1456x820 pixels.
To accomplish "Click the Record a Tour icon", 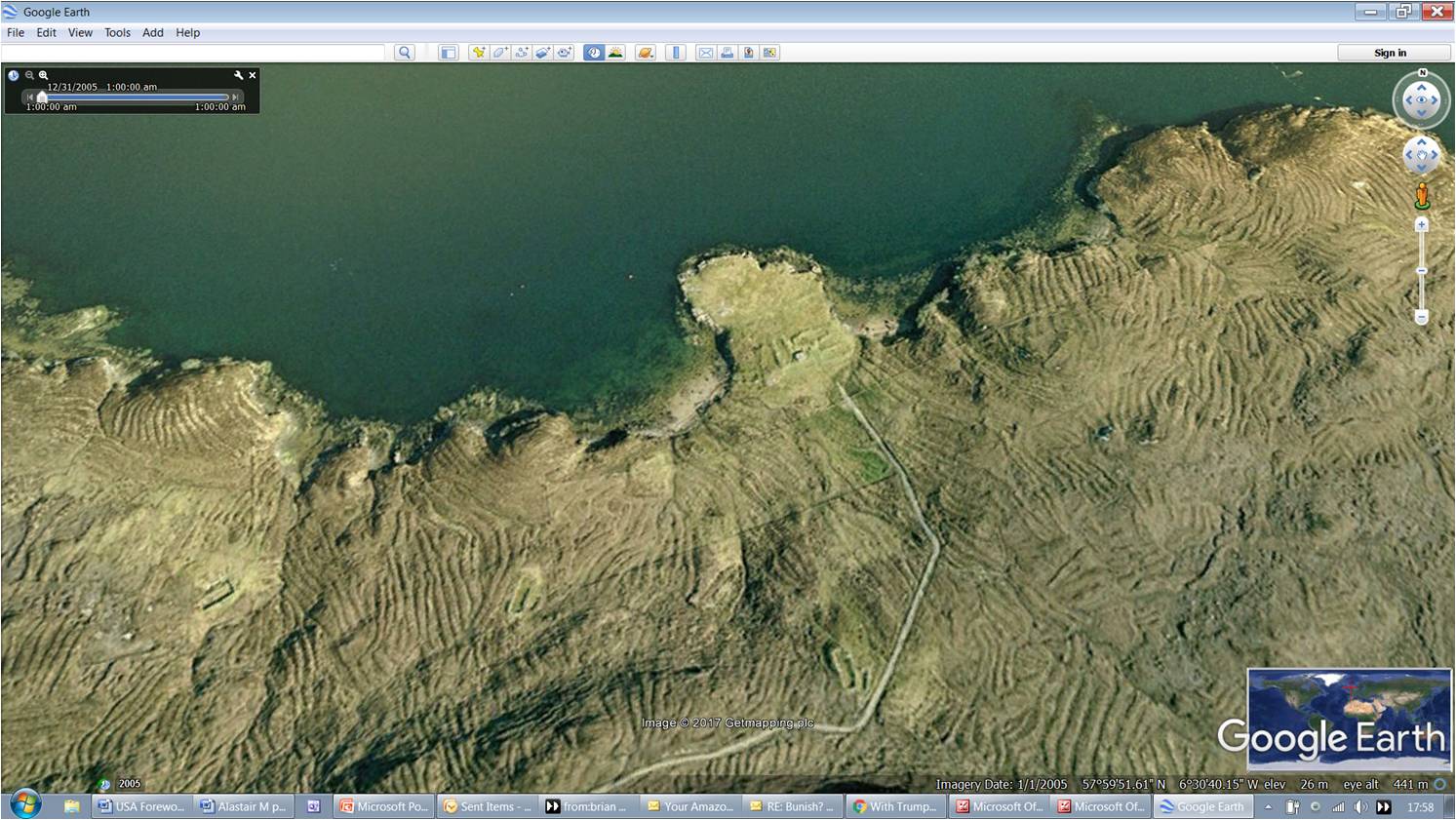I will click(565, 53).
